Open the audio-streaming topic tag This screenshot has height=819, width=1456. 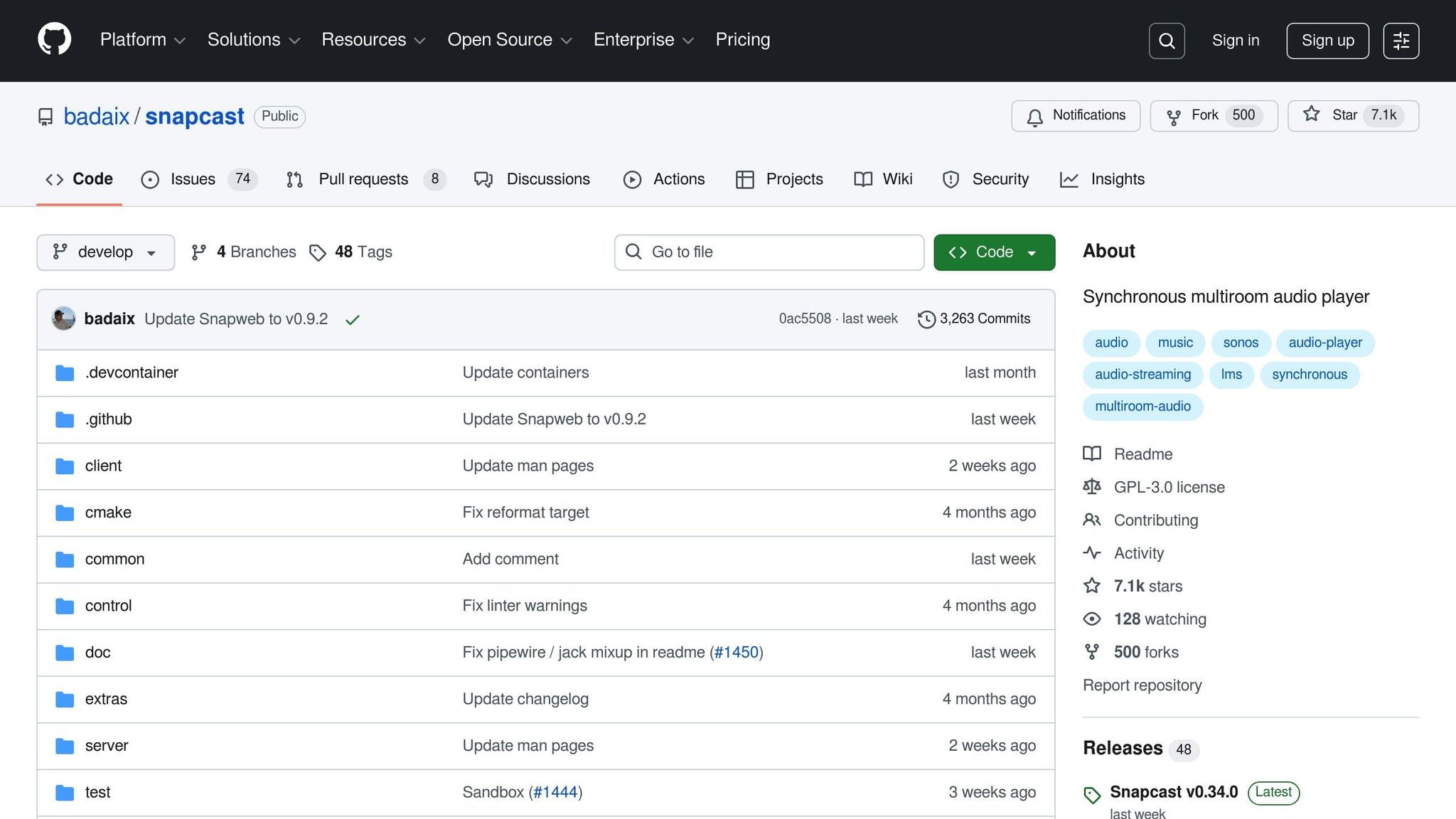coord(1142,375)
